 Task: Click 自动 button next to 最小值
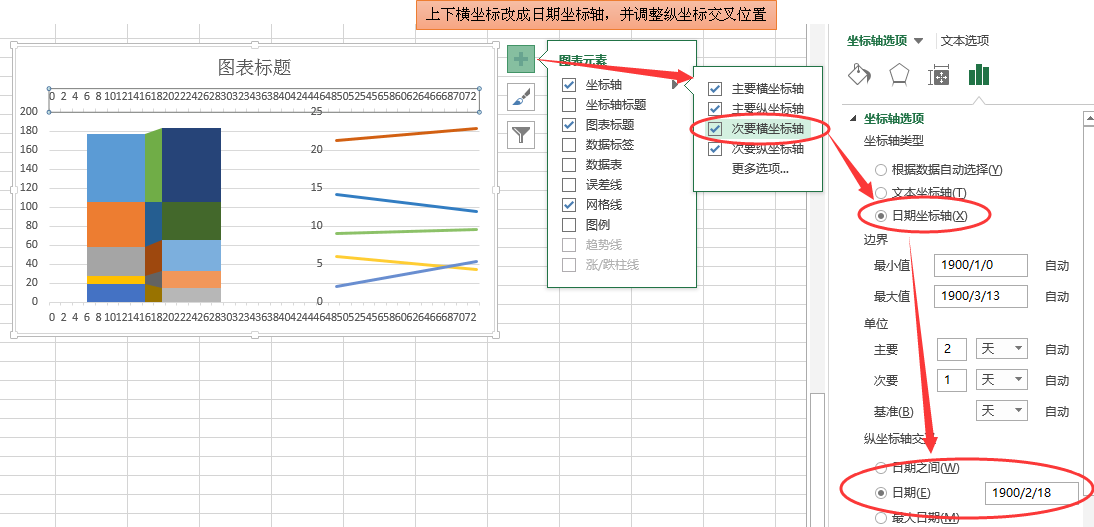(x=1056, y=266)
